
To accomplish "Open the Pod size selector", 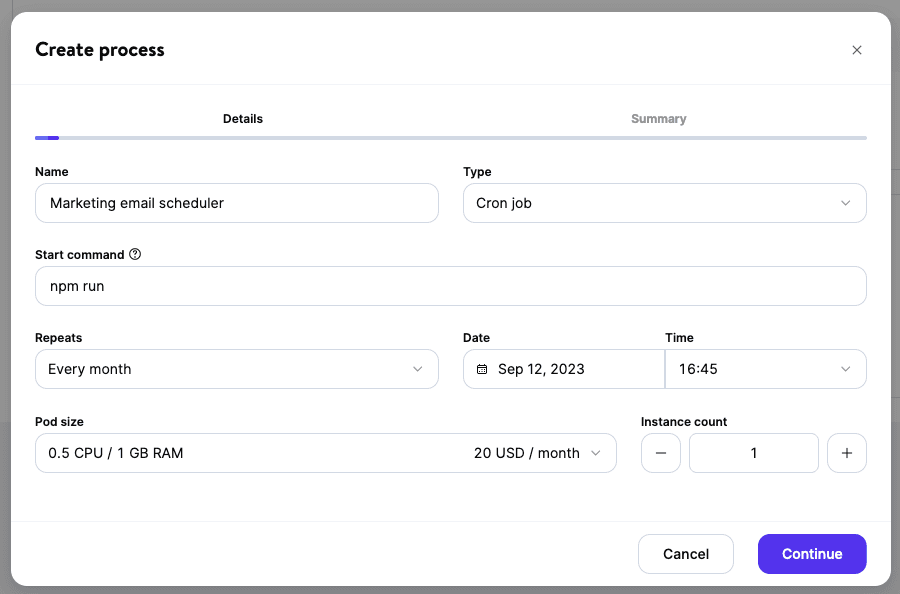I will pyautogui.click(x=326, y=453).
